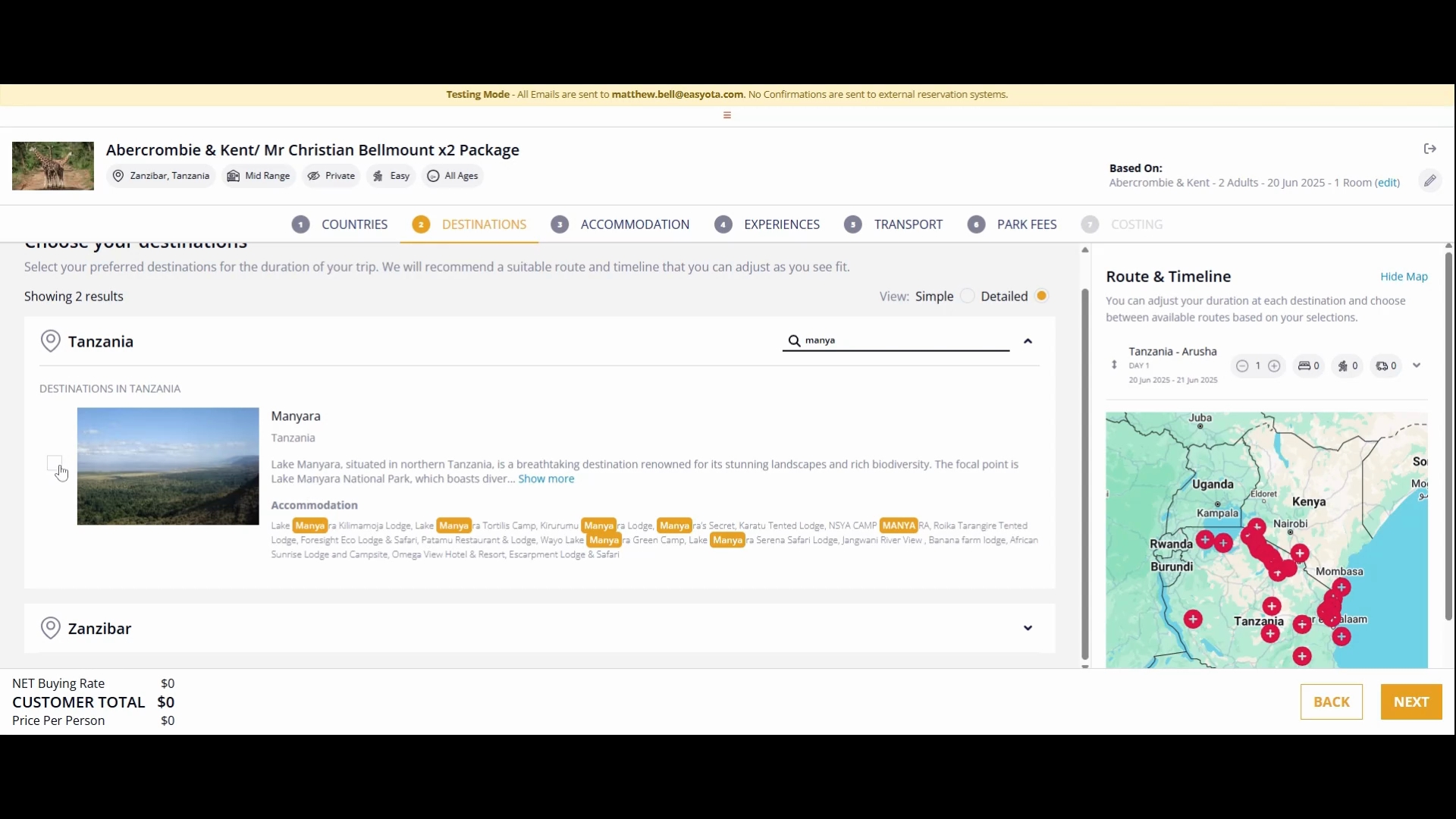The image size is (1456, 819).
Task: Click the Hide Map link
Action: pos(1404,277)
